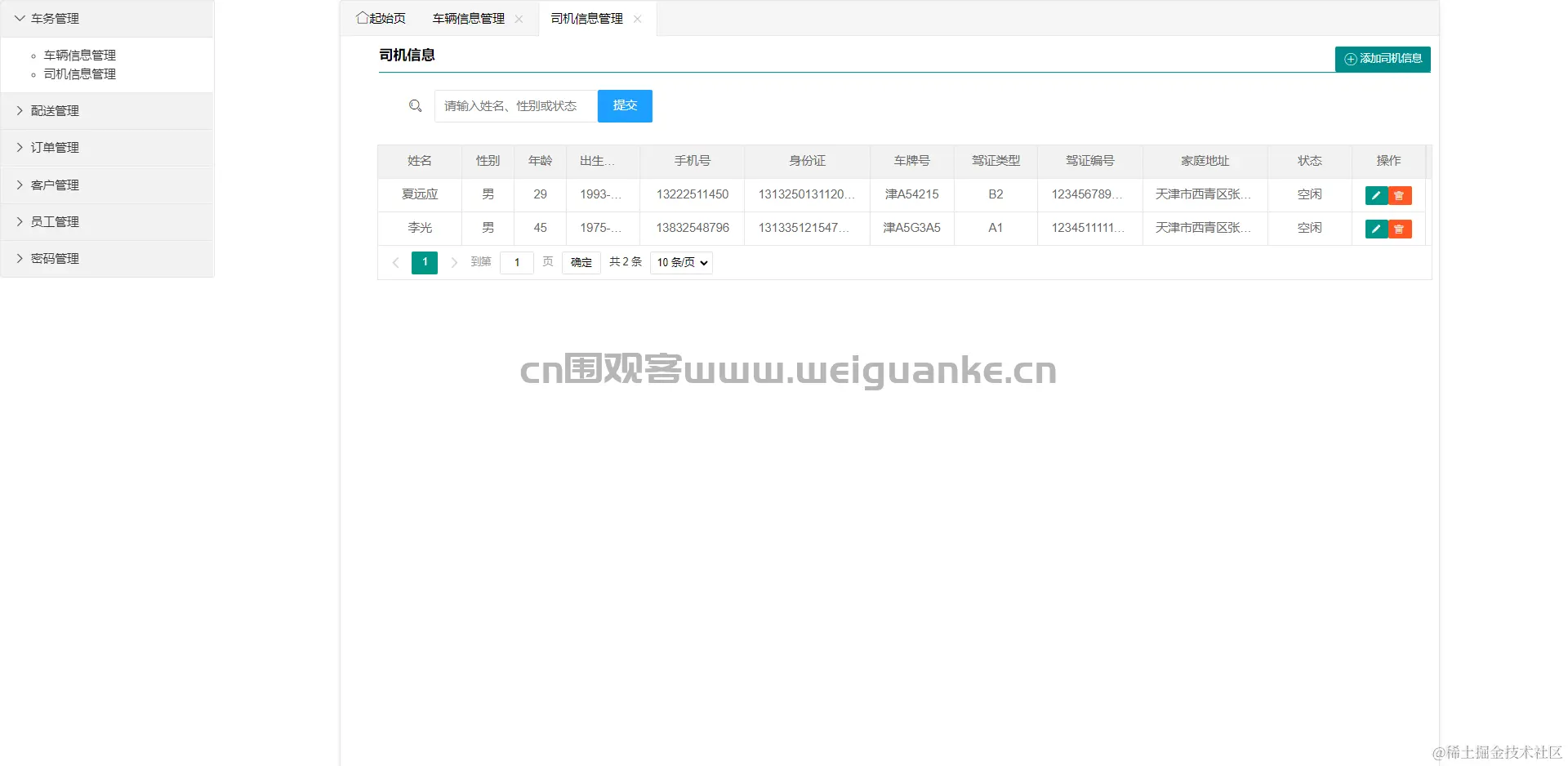Click plate number 津A5G3A5
Viewport: 1568px width, 766px height.
click(911, 228)
